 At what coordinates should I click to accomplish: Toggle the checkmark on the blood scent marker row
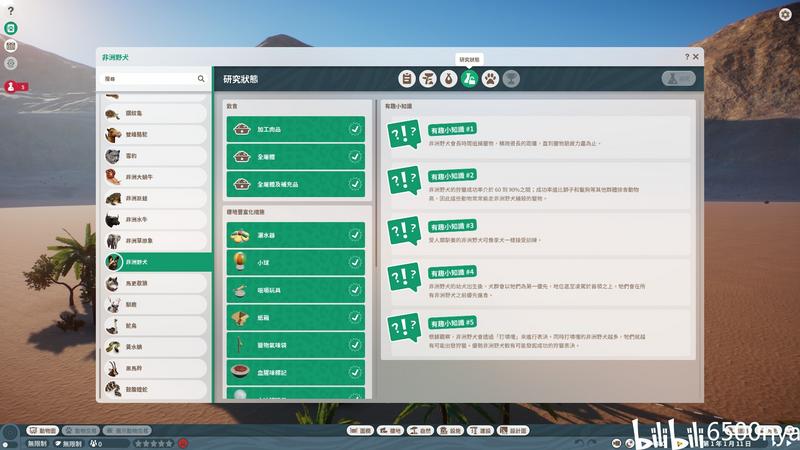coord(355,372)
